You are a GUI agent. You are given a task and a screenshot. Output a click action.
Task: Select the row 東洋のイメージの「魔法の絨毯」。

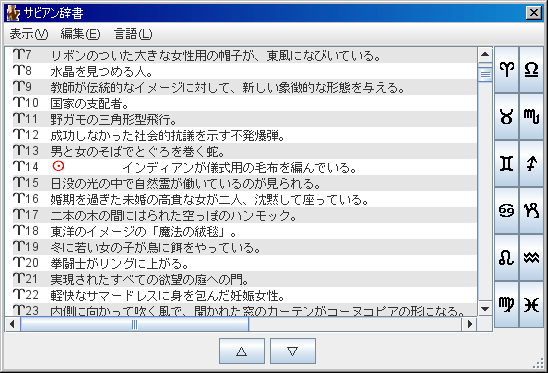245,231
